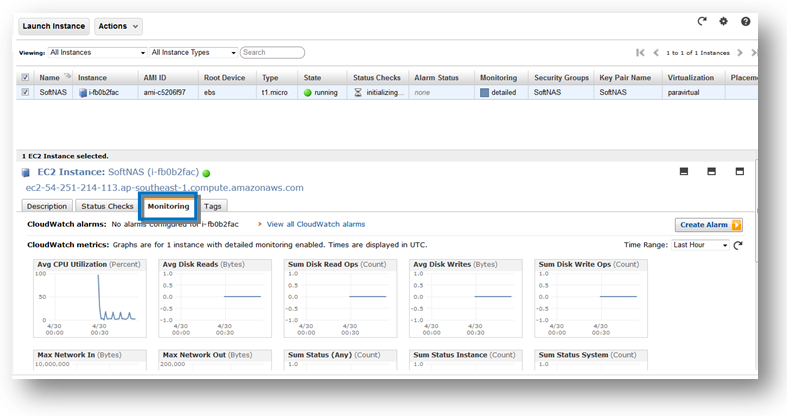Open the Max Network Out graph
Viewport: 787px width, 416px height.
click(215, 360)
